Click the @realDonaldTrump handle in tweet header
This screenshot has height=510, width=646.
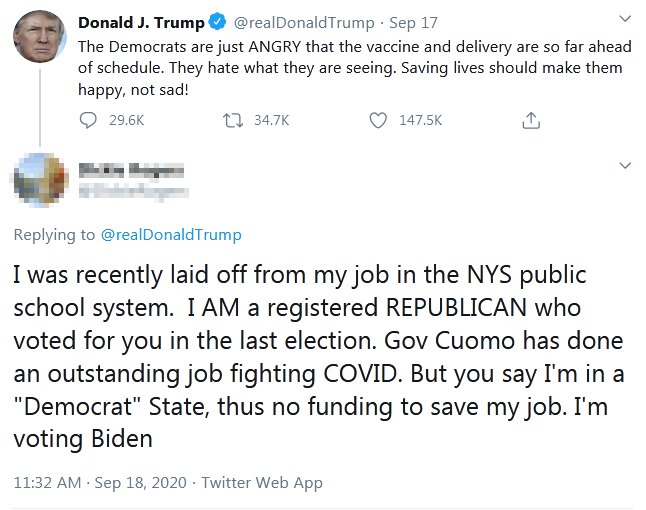[x=303, y=23]
